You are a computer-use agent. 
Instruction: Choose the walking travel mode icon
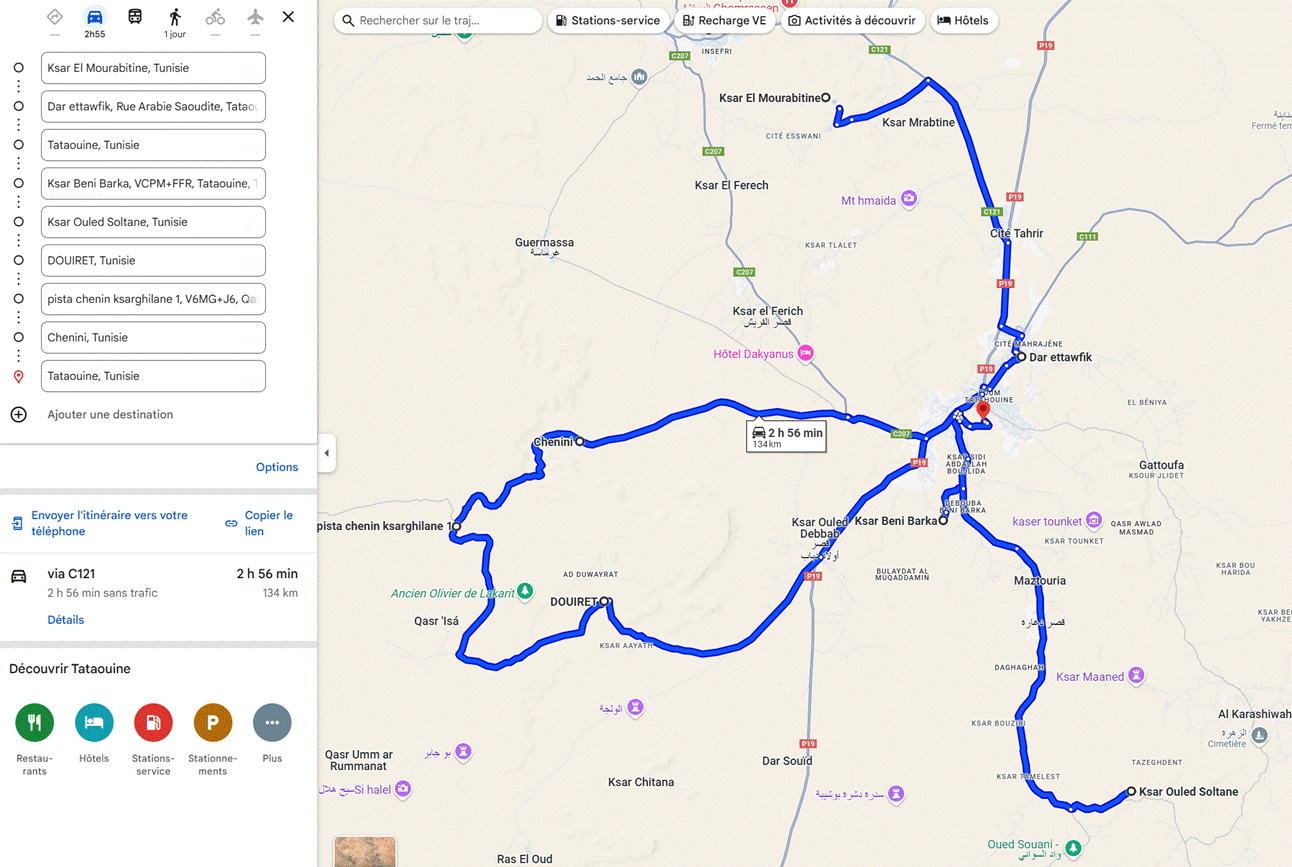175,17
